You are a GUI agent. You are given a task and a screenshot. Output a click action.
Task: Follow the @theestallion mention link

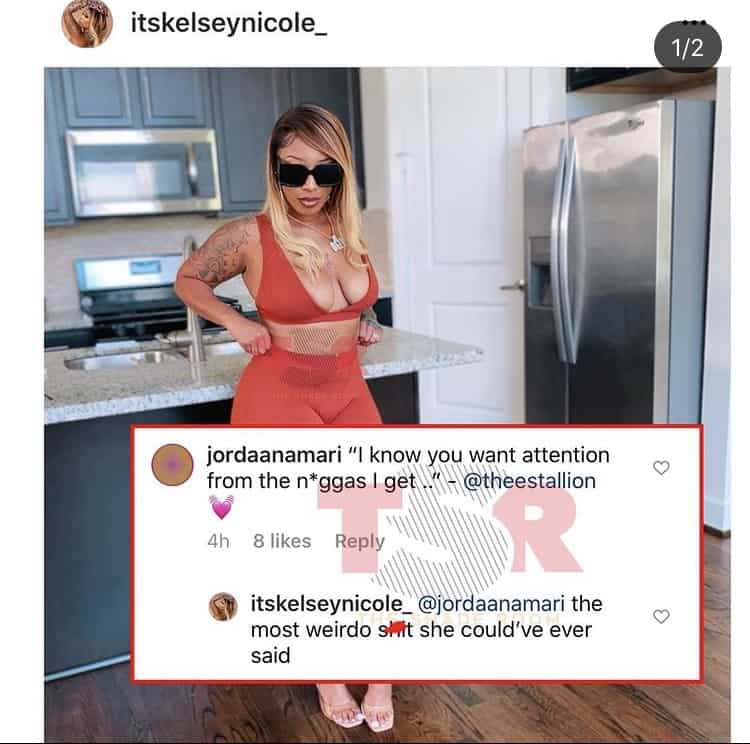coord(529,481)
